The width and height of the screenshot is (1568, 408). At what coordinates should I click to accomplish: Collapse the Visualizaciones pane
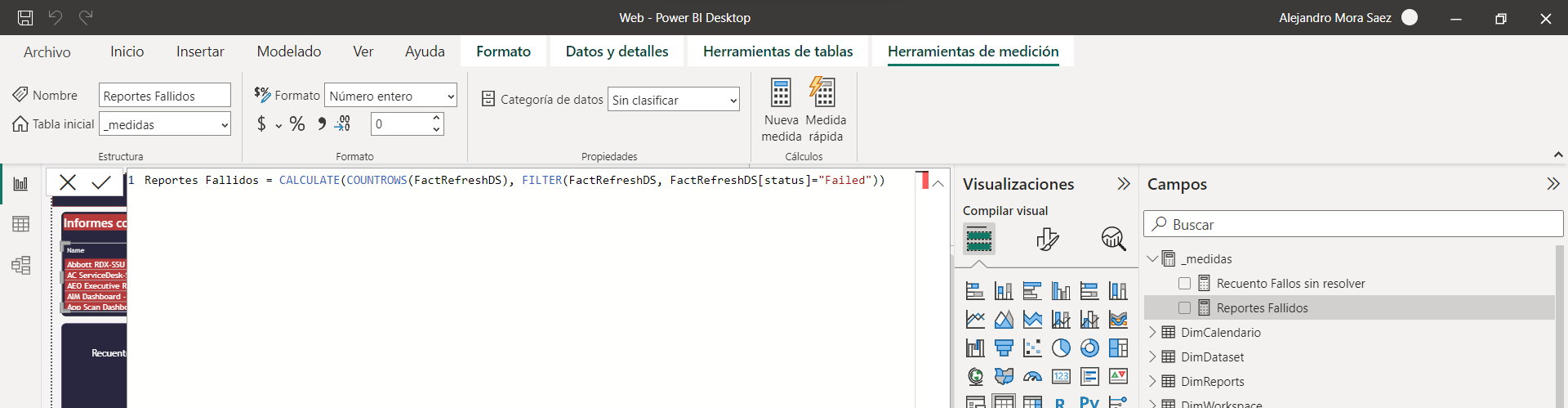[1124, 184]
